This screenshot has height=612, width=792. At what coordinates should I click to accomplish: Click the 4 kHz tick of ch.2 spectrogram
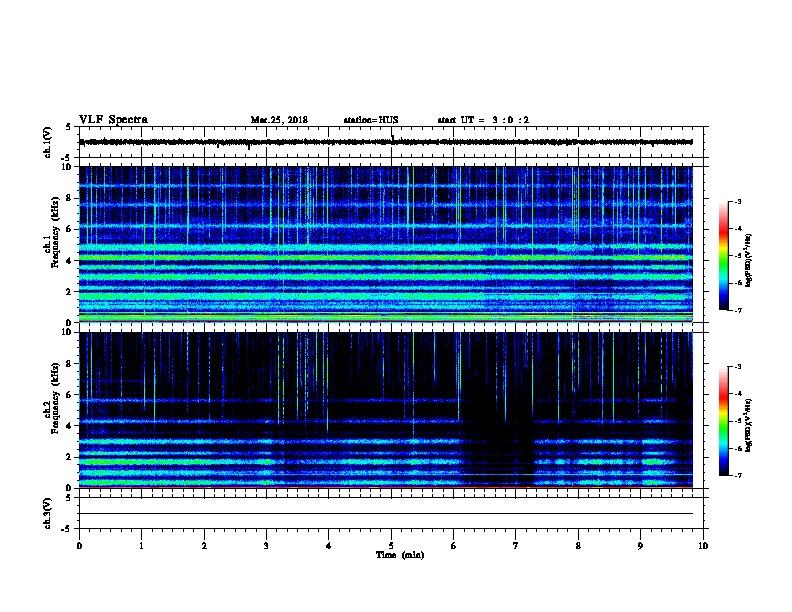pos(69,426)
